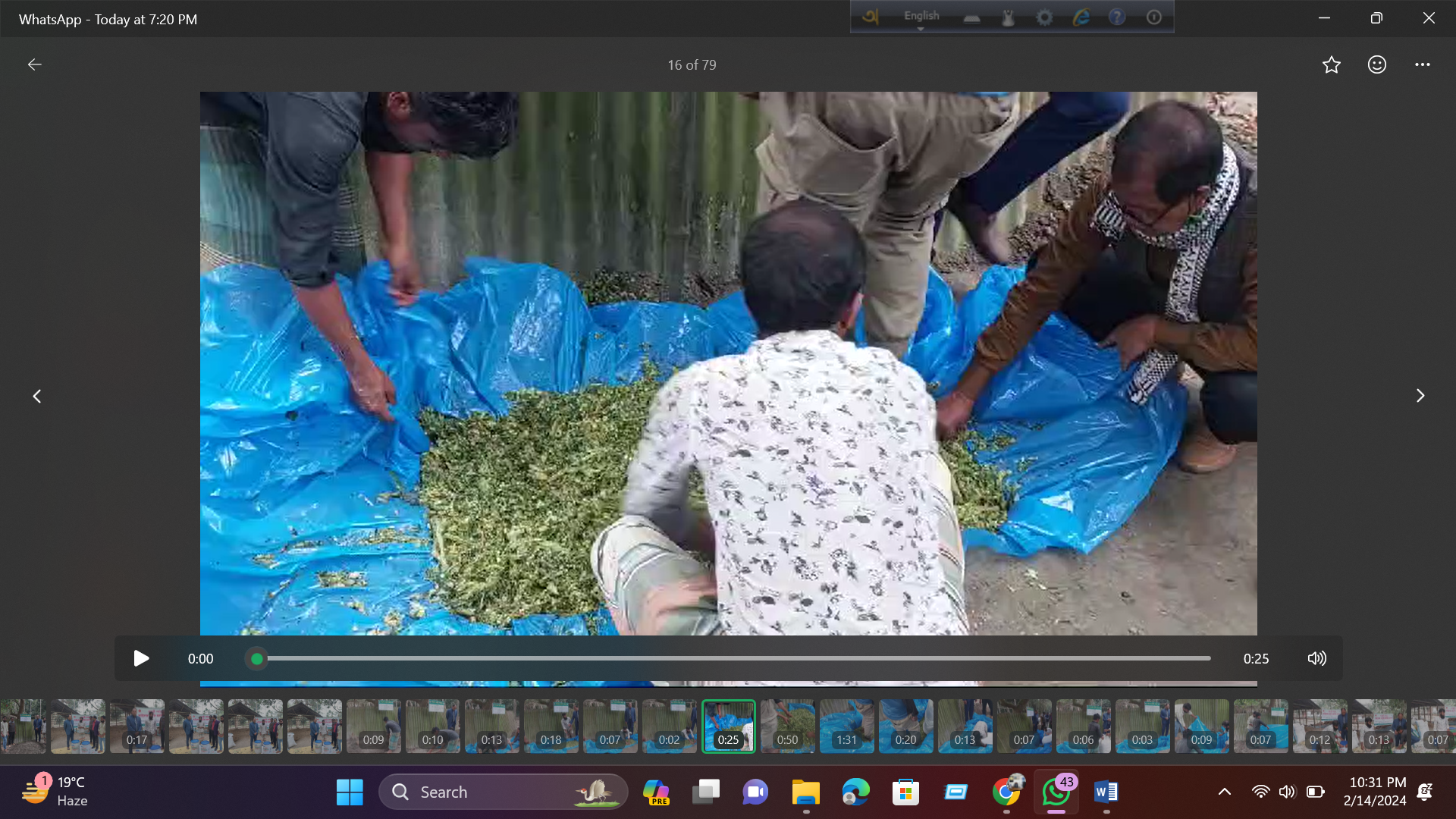Mute the video volume

pyautogui.click(x=1317, y=658)
